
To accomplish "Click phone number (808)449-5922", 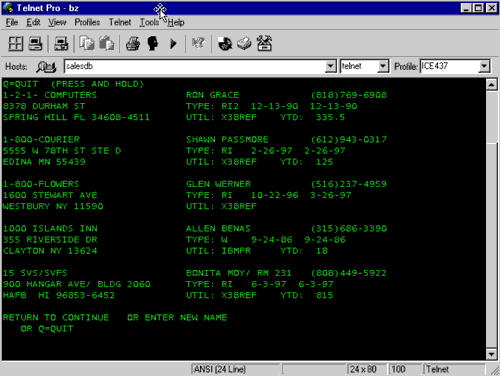I will (x=349, y=273).
